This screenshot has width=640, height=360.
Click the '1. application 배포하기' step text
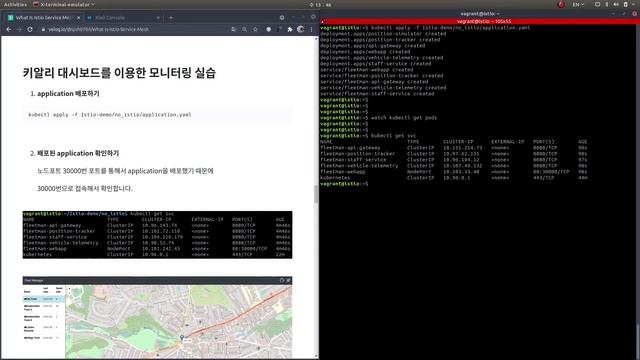[65, 93]
